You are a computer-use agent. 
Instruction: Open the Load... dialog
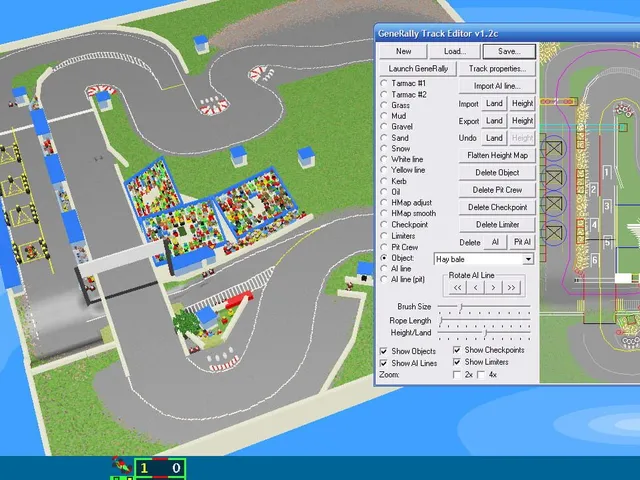(x=455, y=51)
